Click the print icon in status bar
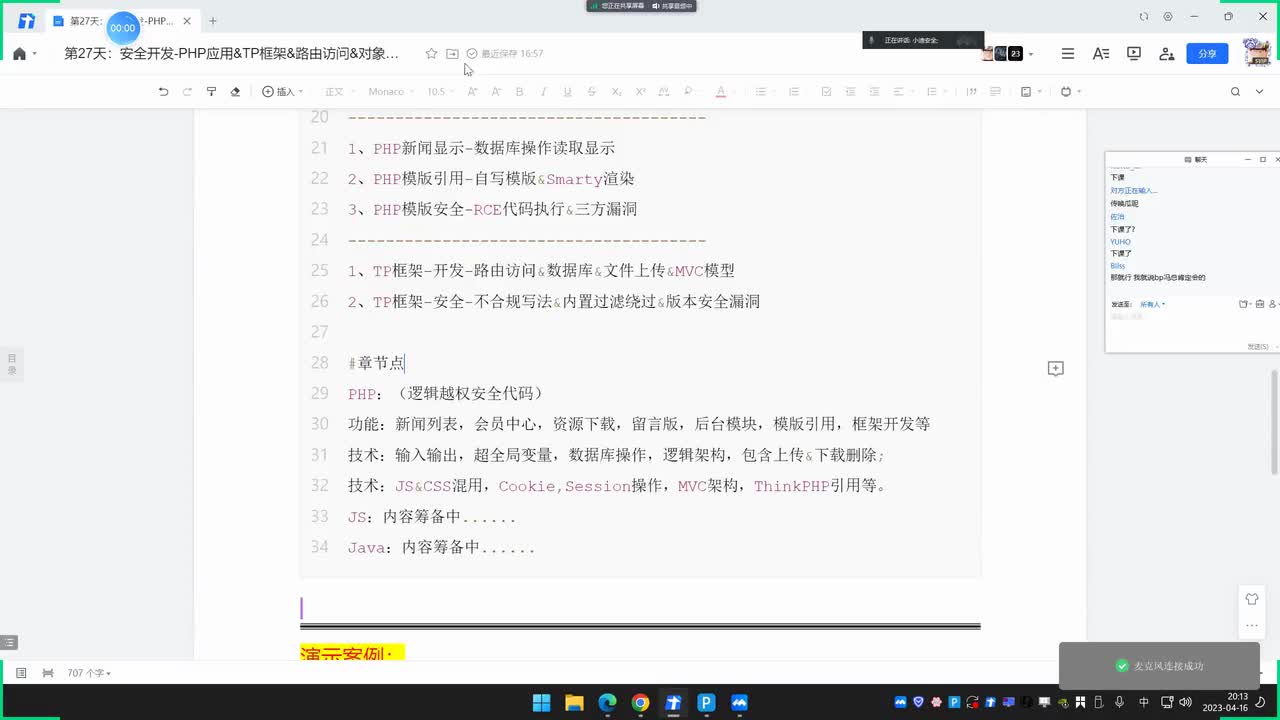The image size is (1280, 720). tap(48, 674)
